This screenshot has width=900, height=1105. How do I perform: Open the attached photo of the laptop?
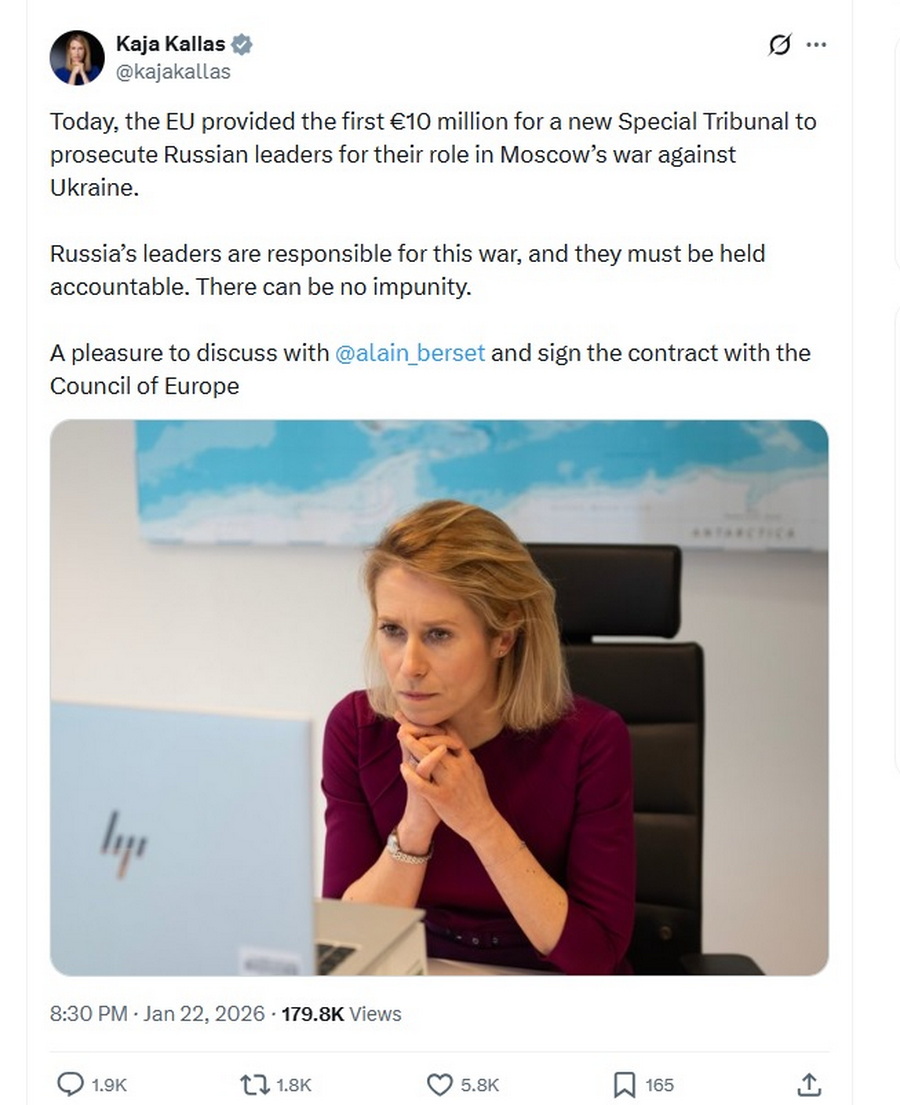click(x=439, y=698)
